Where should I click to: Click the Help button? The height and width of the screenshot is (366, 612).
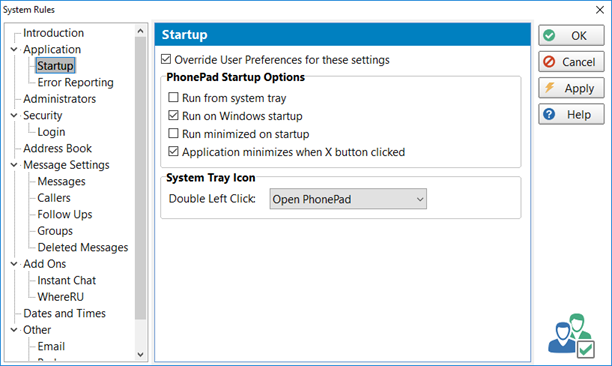(571, 114)
